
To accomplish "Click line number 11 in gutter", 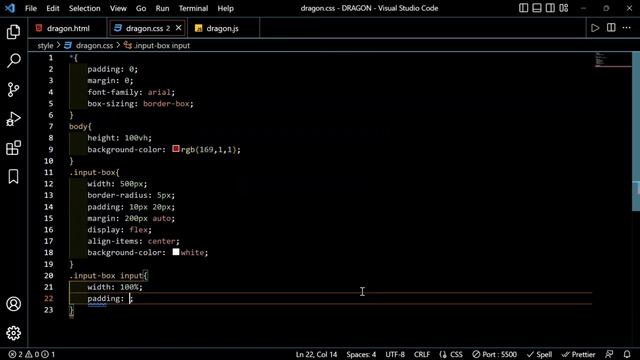I will point(49,172).
